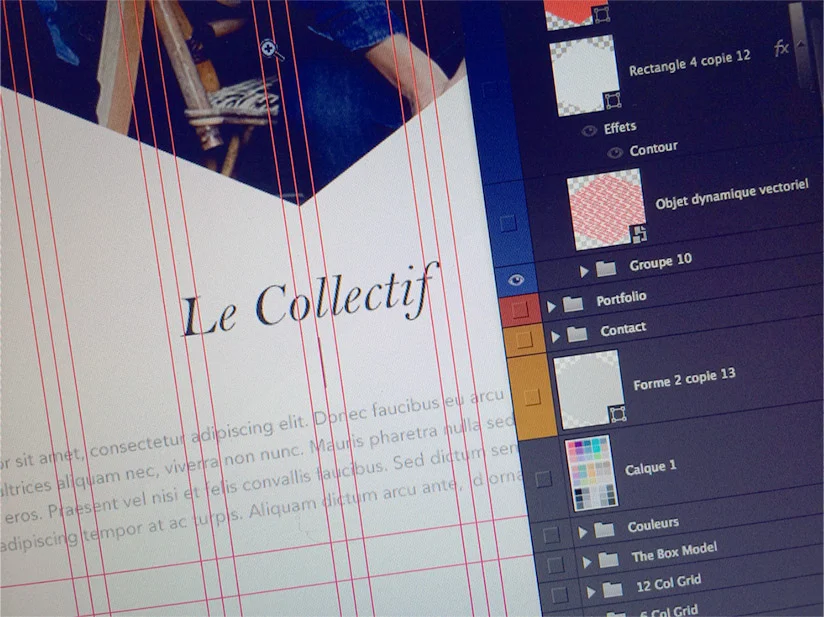Select the Objet dynamique vectoriel thumbnail

[x=606, y=209]
